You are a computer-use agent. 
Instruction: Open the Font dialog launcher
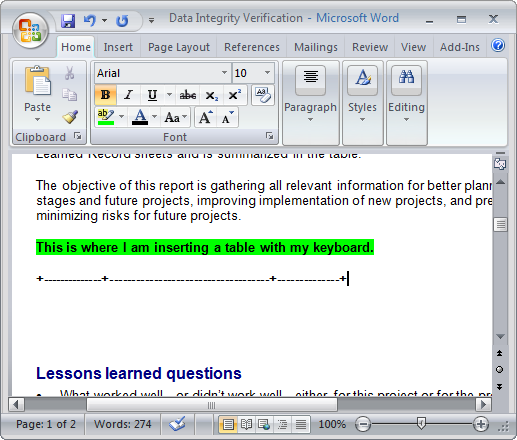(x=269, y=136)
